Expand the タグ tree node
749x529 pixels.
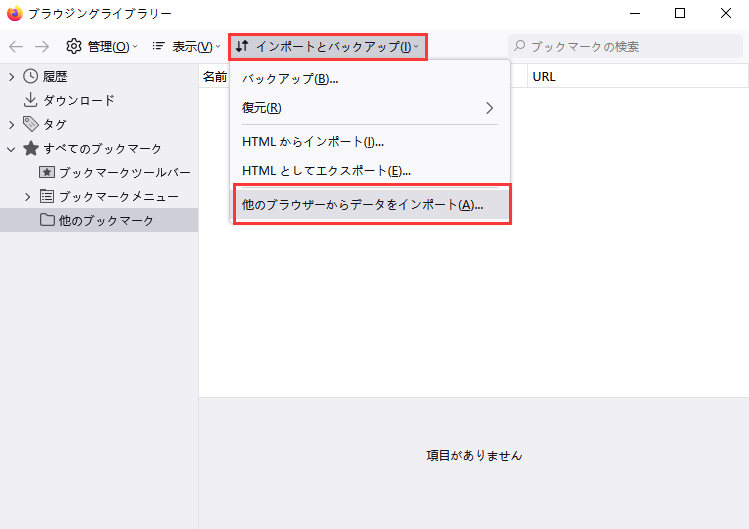pos(11,124)
